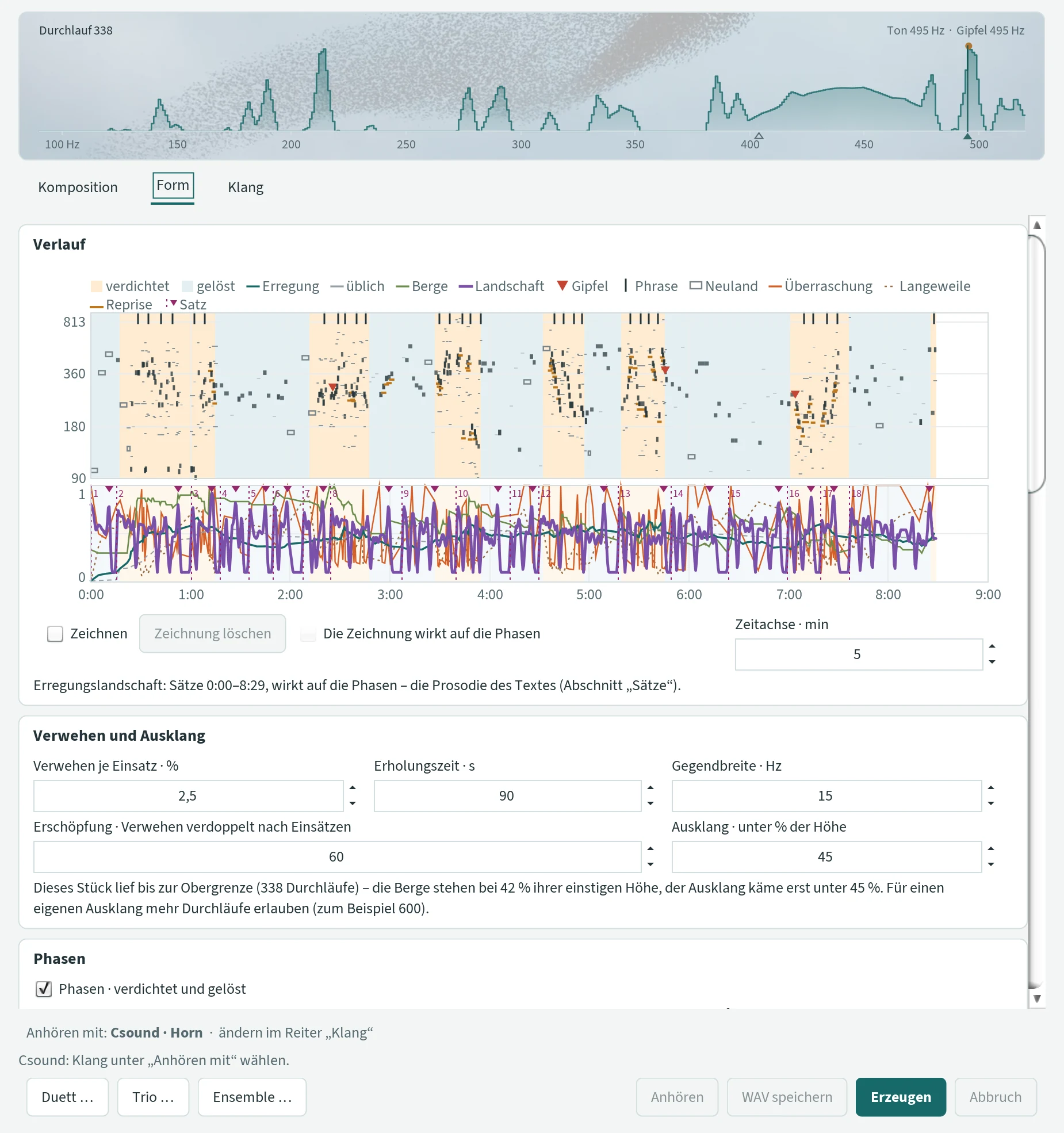Click the Gegenbreite field showing 15
Screen dimensions: 1064x1133
click(826, 796)
